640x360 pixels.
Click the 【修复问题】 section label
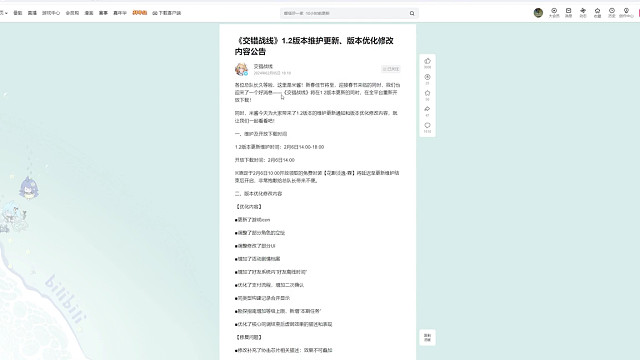[249, 337]
